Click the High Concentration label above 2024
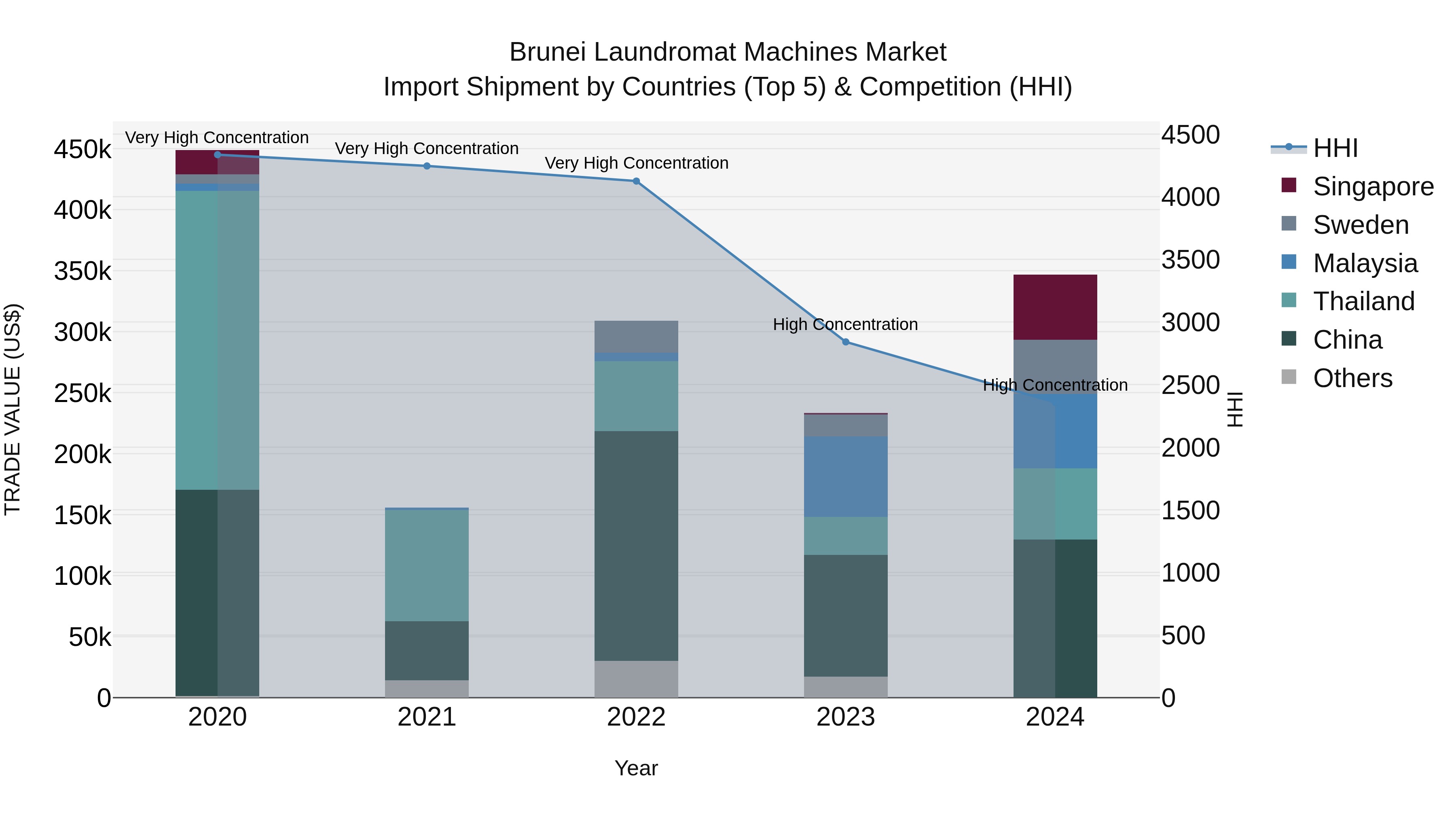 (x=1055, y=385)
